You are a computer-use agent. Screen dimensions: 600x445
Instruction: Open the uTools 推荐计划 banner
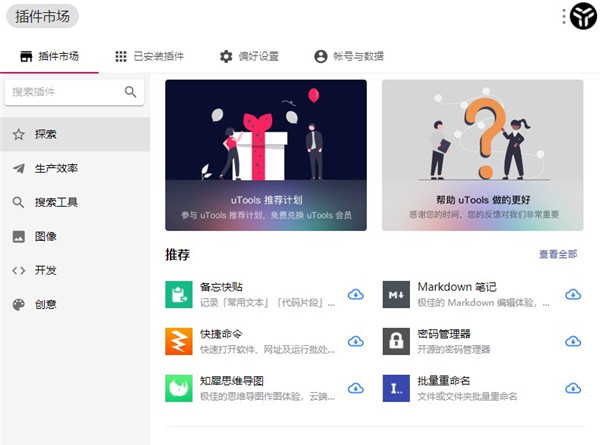pyautogui.click(x=266, y=155)
